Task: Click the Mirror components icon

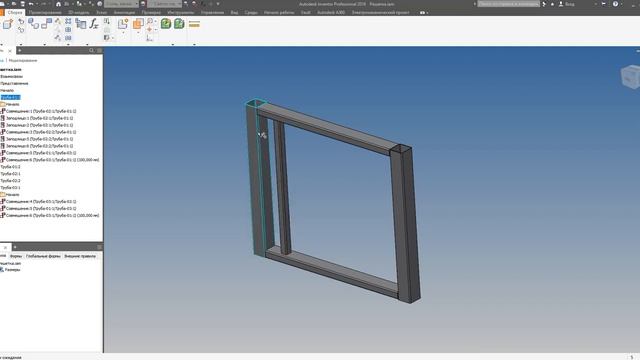Action: 68,29
